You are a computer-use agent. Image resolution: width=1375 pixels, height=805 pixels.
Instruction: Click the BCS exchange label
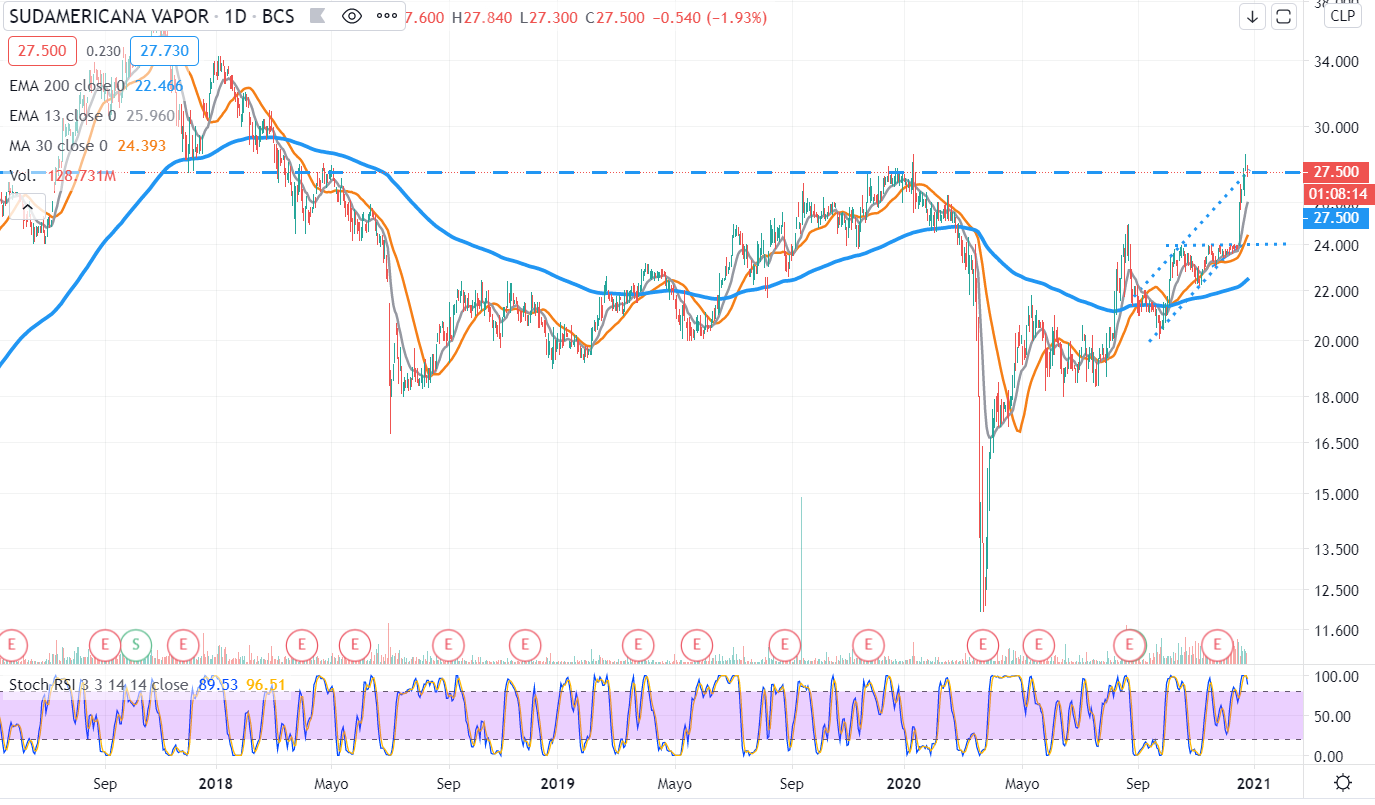[x=277, y=16]
